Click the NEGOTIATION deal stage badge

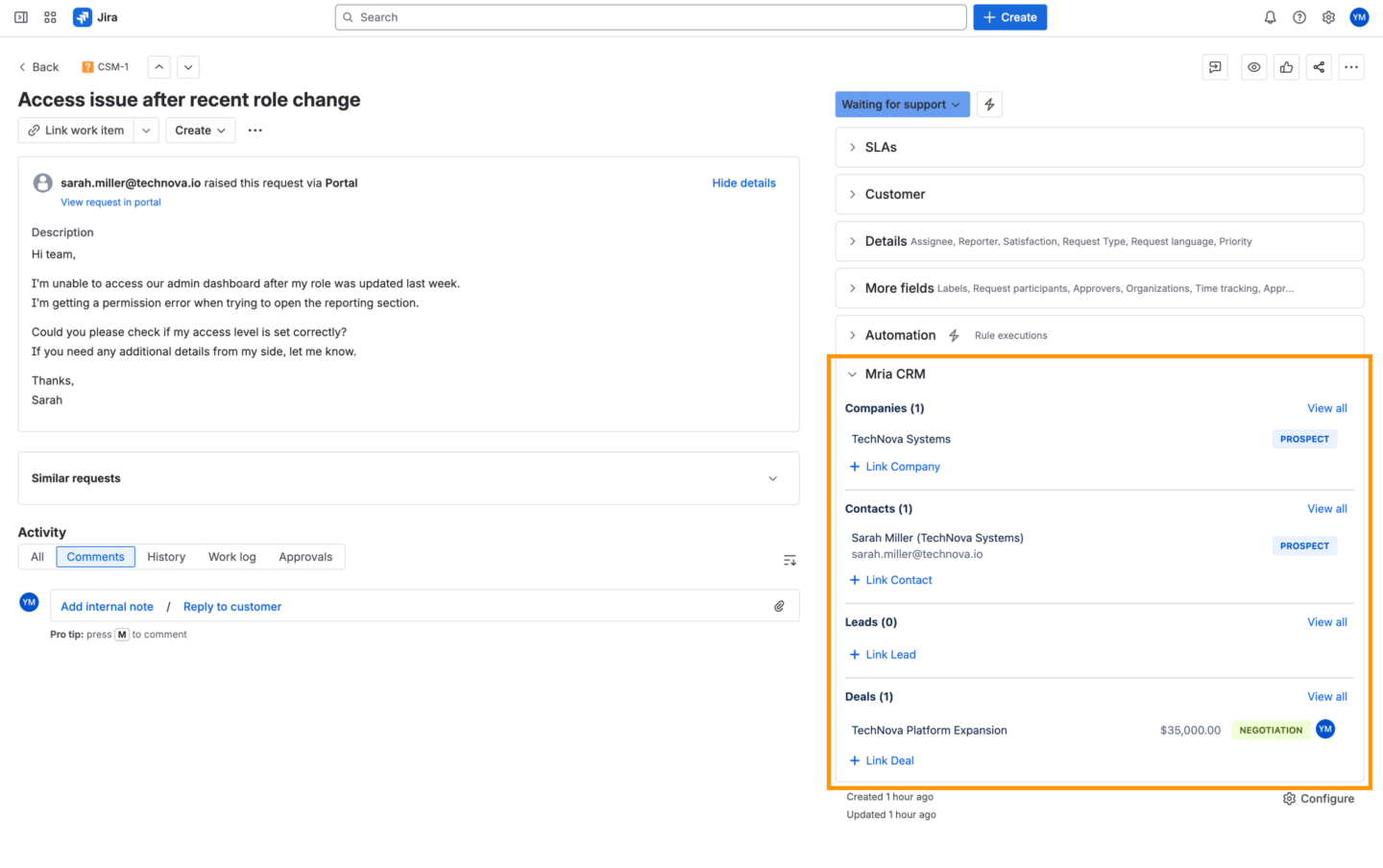(1270, 730)
